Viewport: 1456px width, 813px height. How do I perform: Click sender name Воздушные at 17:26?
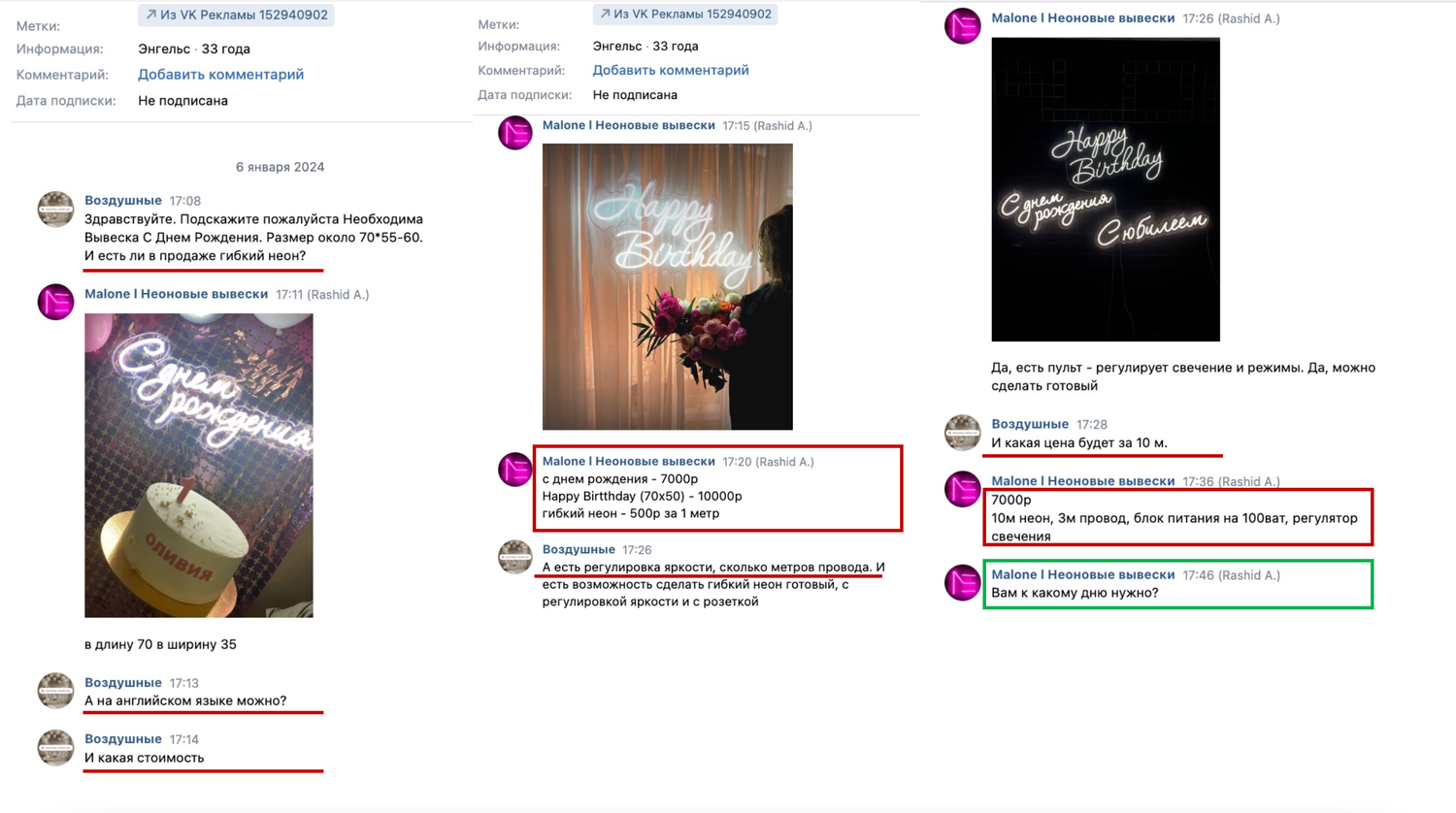(x=579, y=549)
